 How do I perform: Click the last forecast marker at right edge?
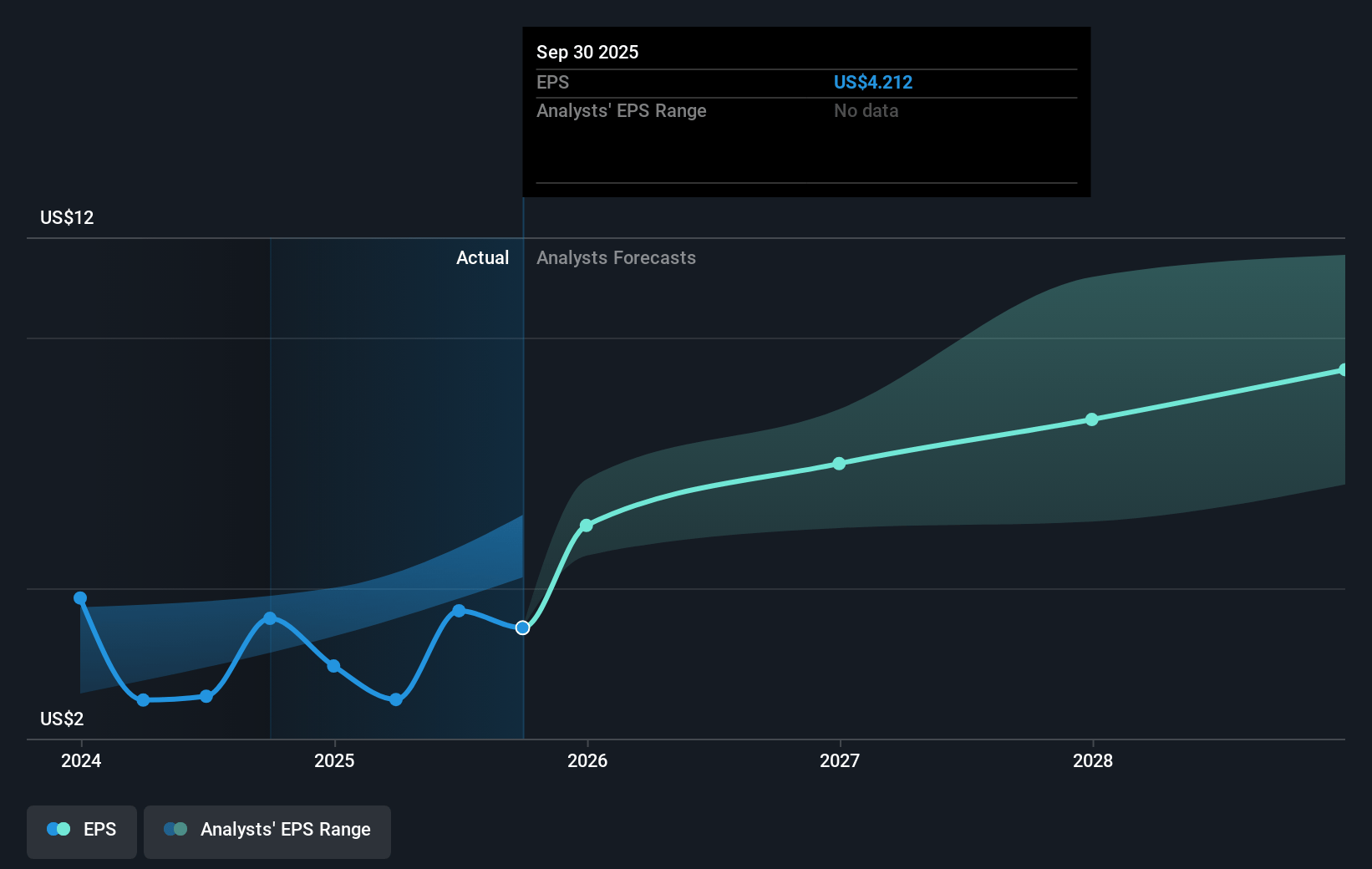[1343, 370]
